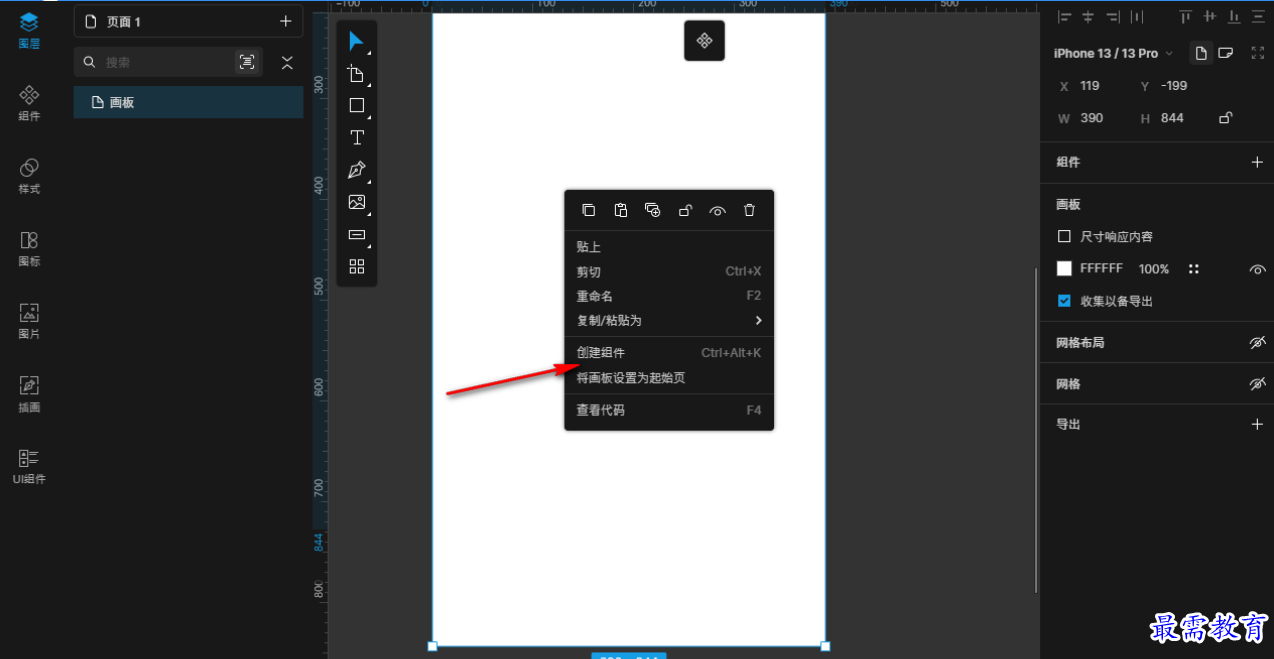The height and width of the screenshot is (659, 1274).
Task: Align top edges icon
Action: [x=1186, y=17]
